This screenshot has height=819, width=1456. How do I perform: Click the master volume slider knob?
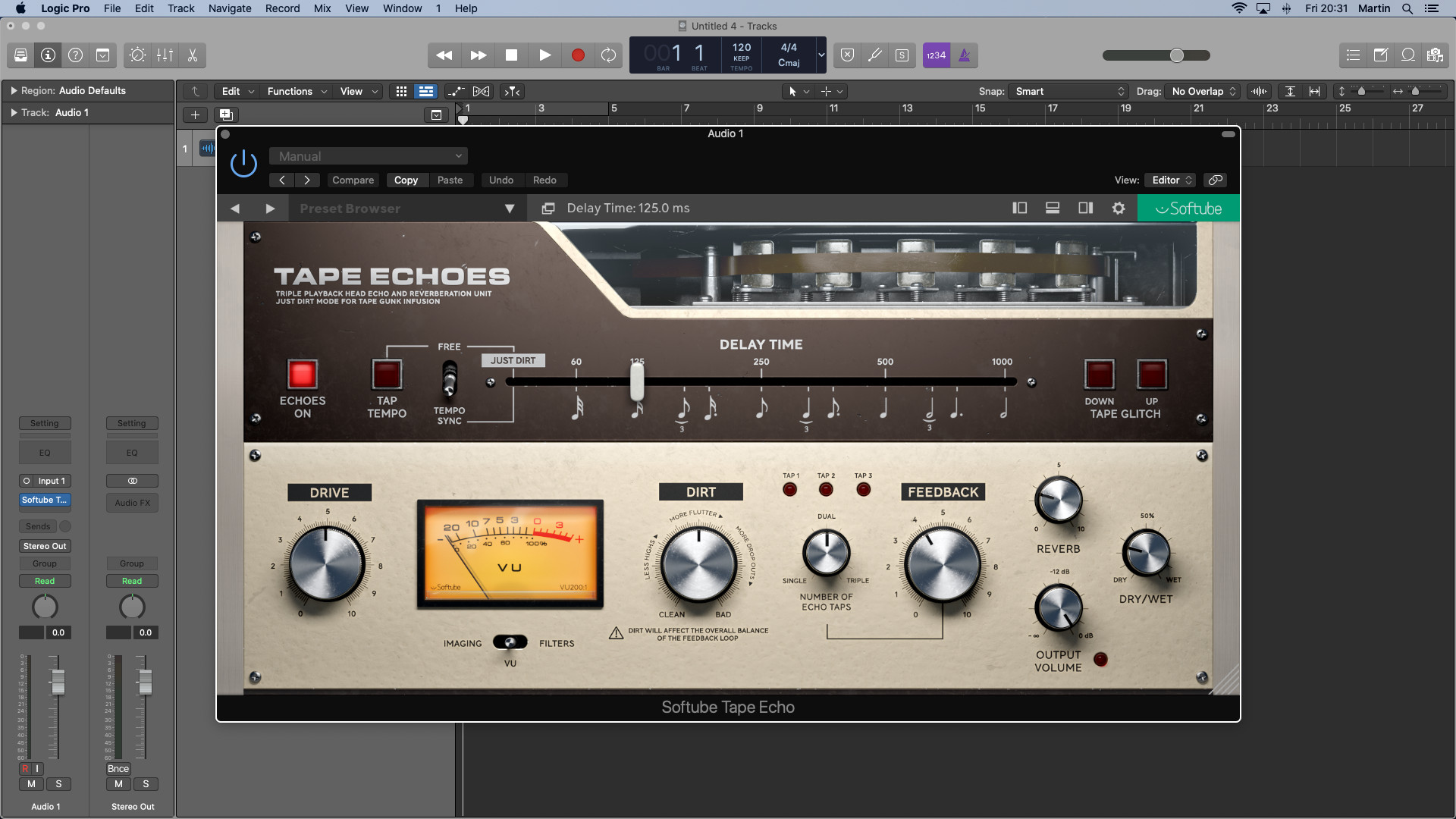tap(1177, 55)
